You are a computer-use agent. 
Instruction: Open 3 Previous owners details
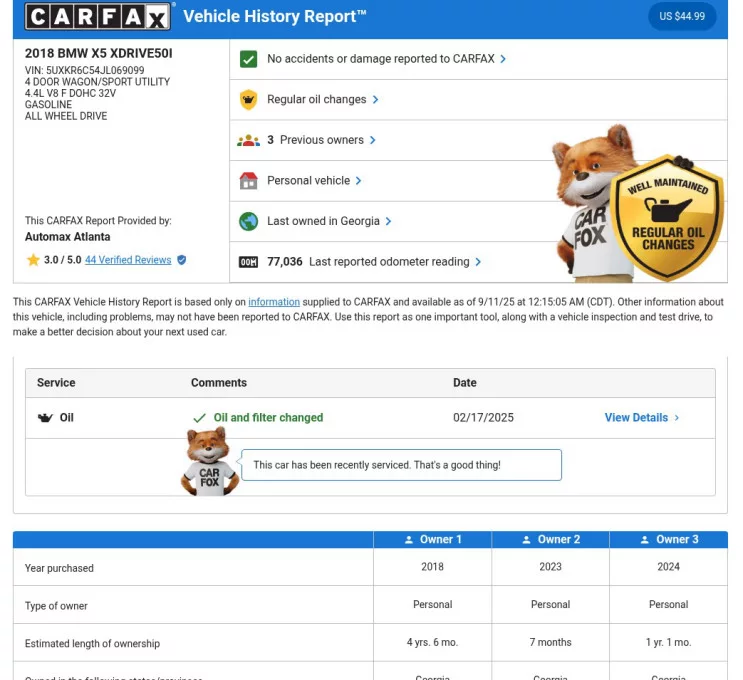[316, 140]
